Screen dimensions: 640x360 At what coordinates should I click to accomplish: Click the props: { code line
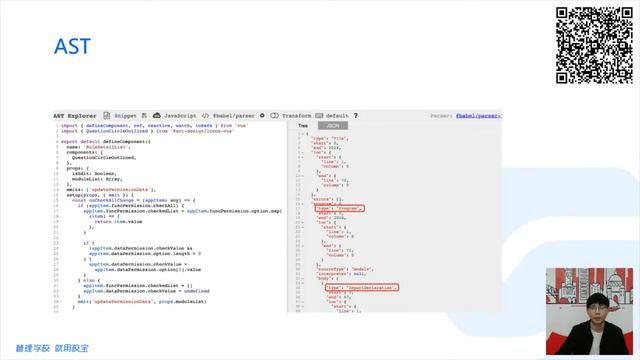[78, 168]
